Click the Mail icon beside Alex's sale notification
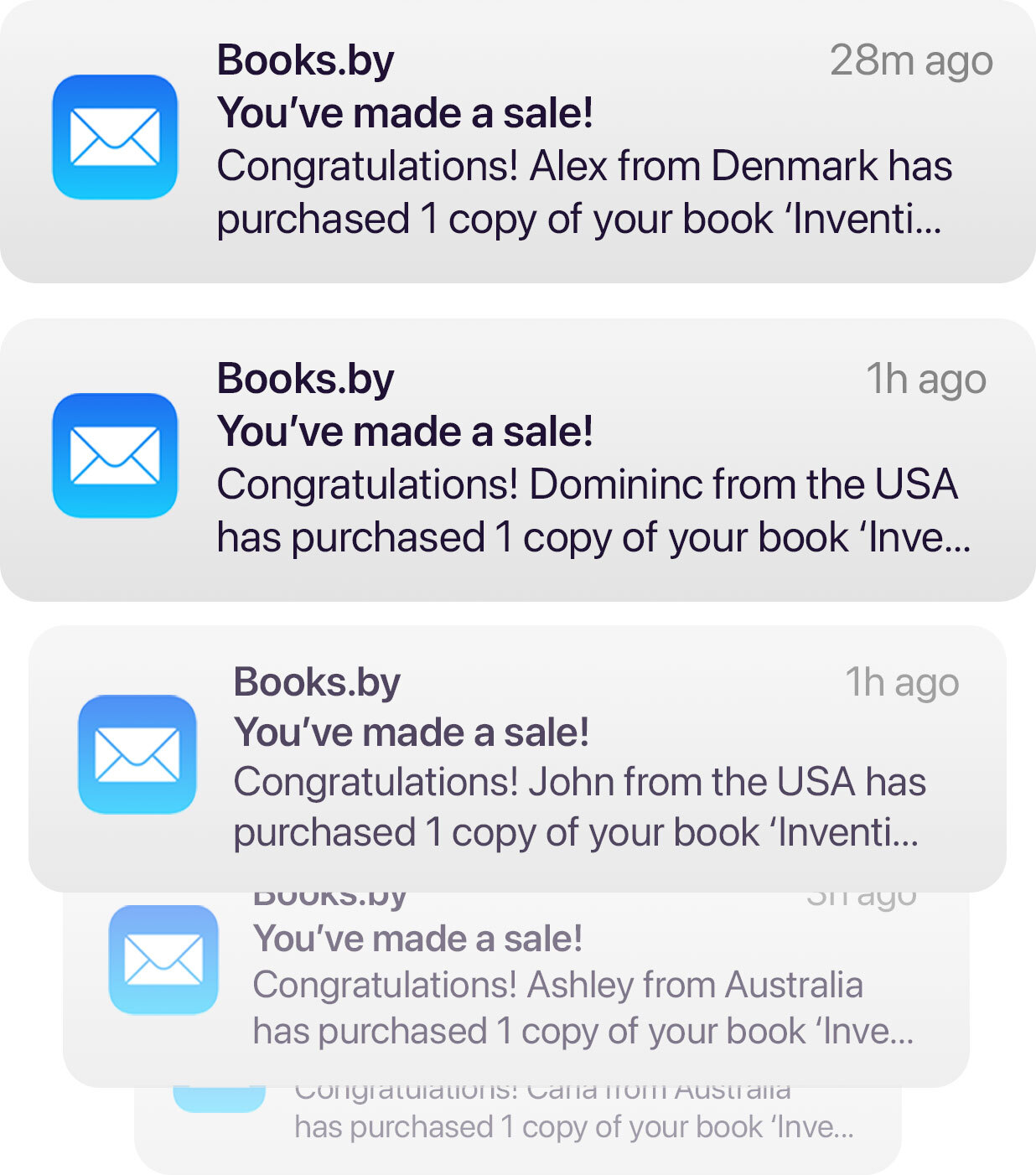This screenshot has width=1036, height=1175. coord(115,137)
